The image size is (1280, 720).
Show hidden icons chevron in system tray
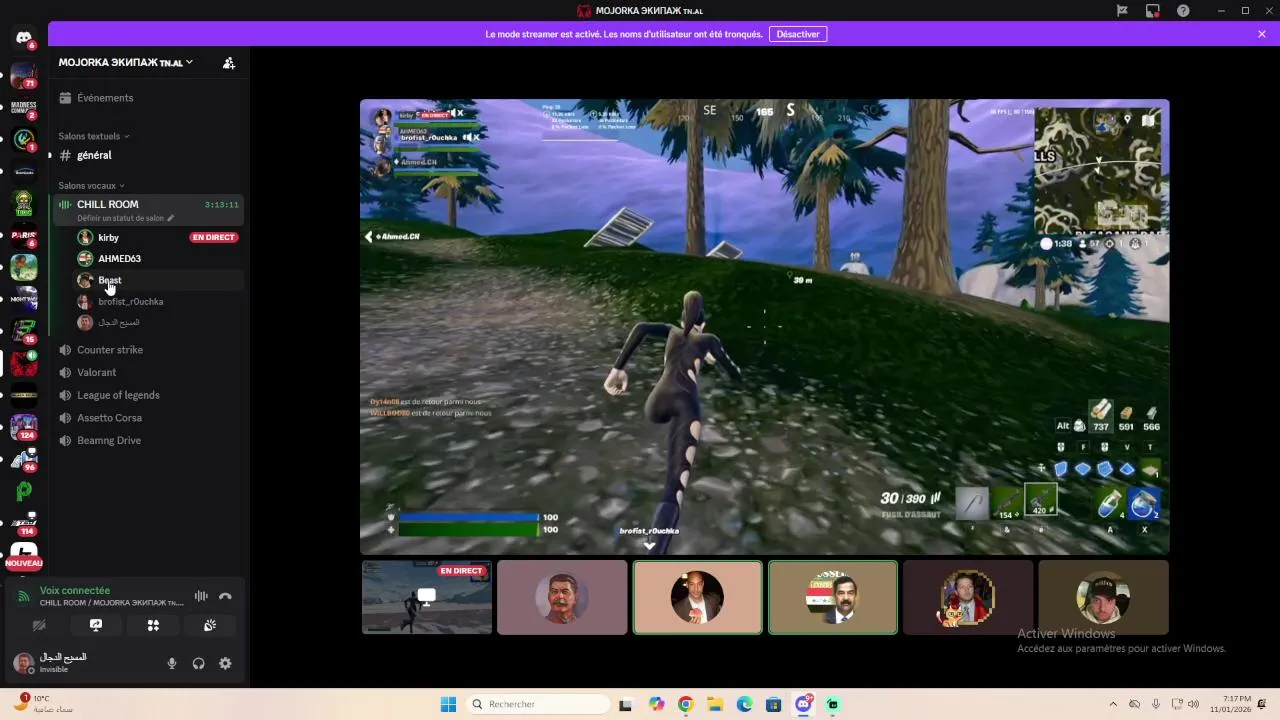coord(1113,704)
